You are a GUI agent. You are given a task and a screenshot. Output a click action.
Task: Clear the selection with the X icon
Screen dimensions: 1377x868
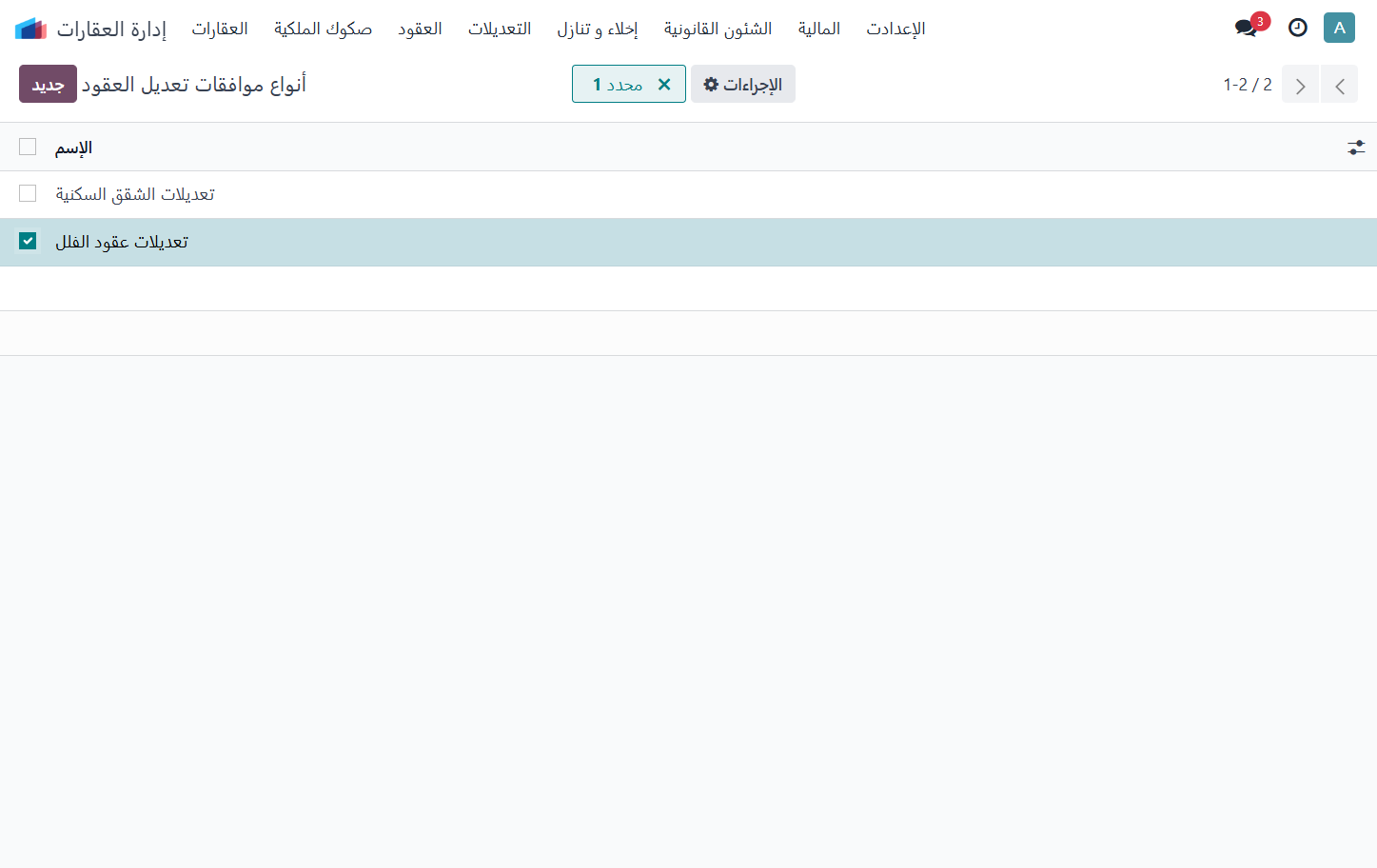[x=664, y=85]
